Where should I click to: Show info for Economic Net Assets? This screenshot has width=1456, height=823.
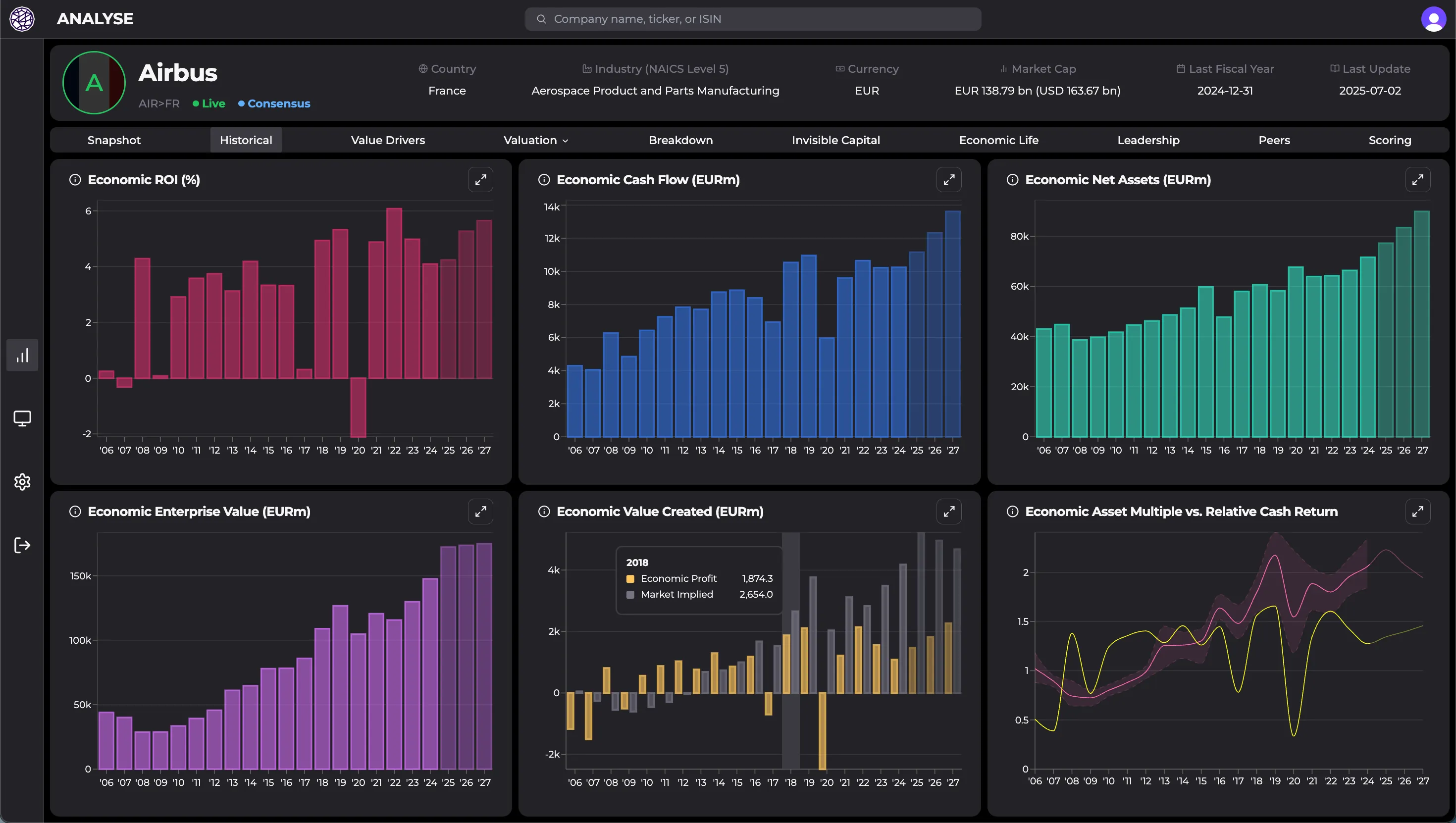click(1012, 180)
